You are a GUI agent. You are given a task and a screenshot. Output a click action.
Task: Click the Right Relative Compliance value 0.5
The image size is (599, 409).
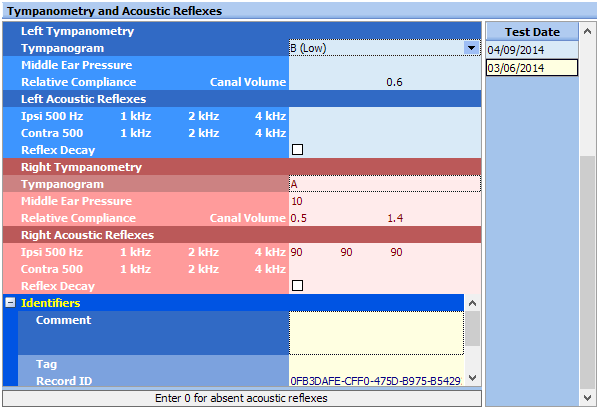coord(298,218)
